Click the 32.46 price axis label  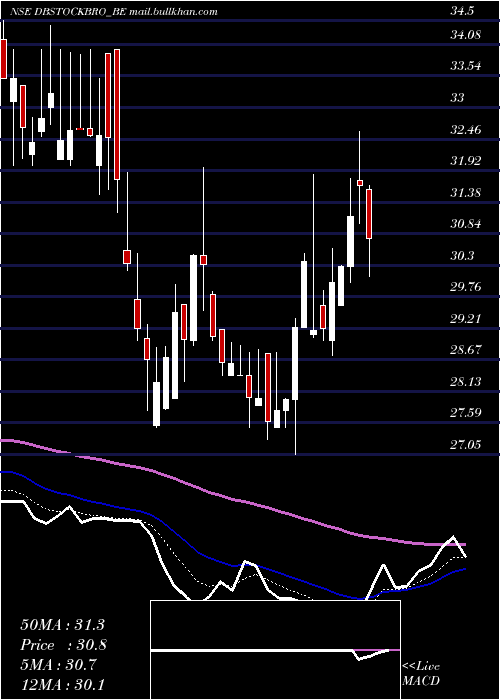pos(465,130)
